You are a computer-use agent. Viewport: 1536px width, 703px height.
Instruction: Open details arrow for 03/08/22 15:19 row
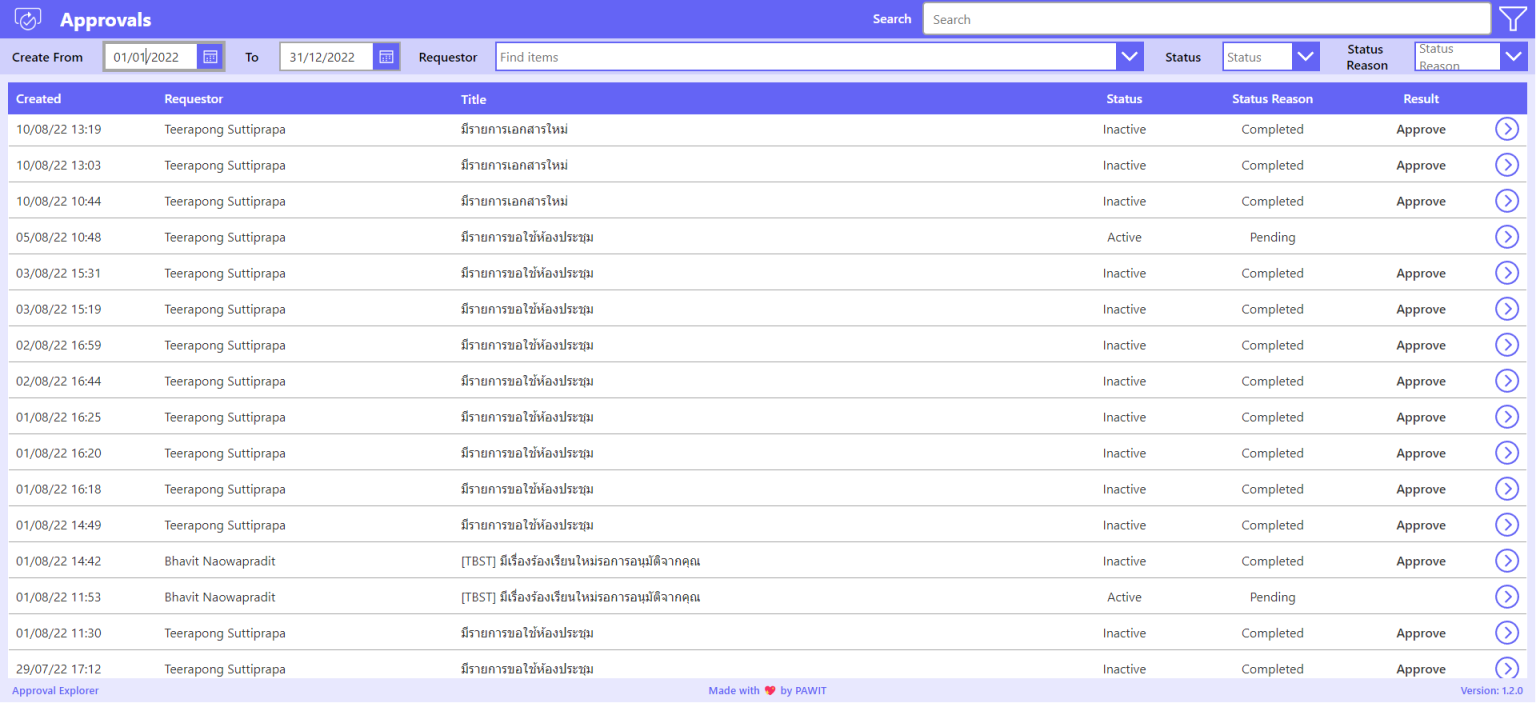1507,309
